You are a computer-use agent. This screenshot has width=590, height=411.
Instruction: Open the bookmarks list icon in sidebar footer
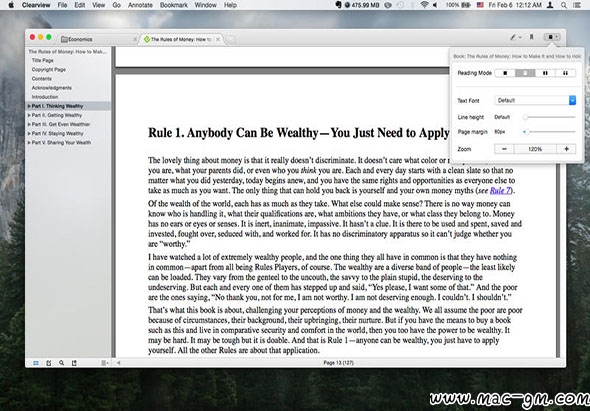(74, 363)
